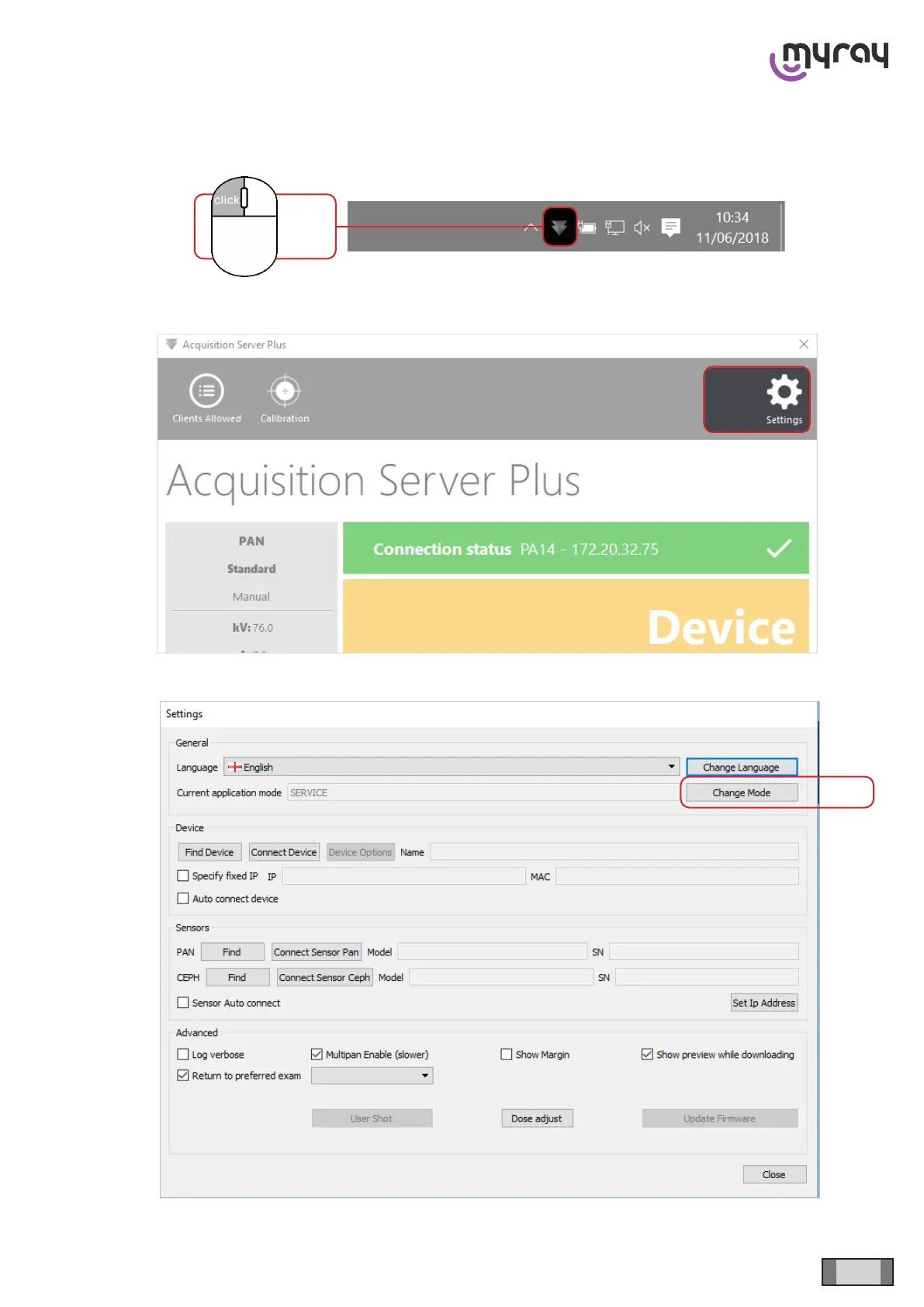
Task: Click the Settings dialog Close button
Action: (774, 1174)
